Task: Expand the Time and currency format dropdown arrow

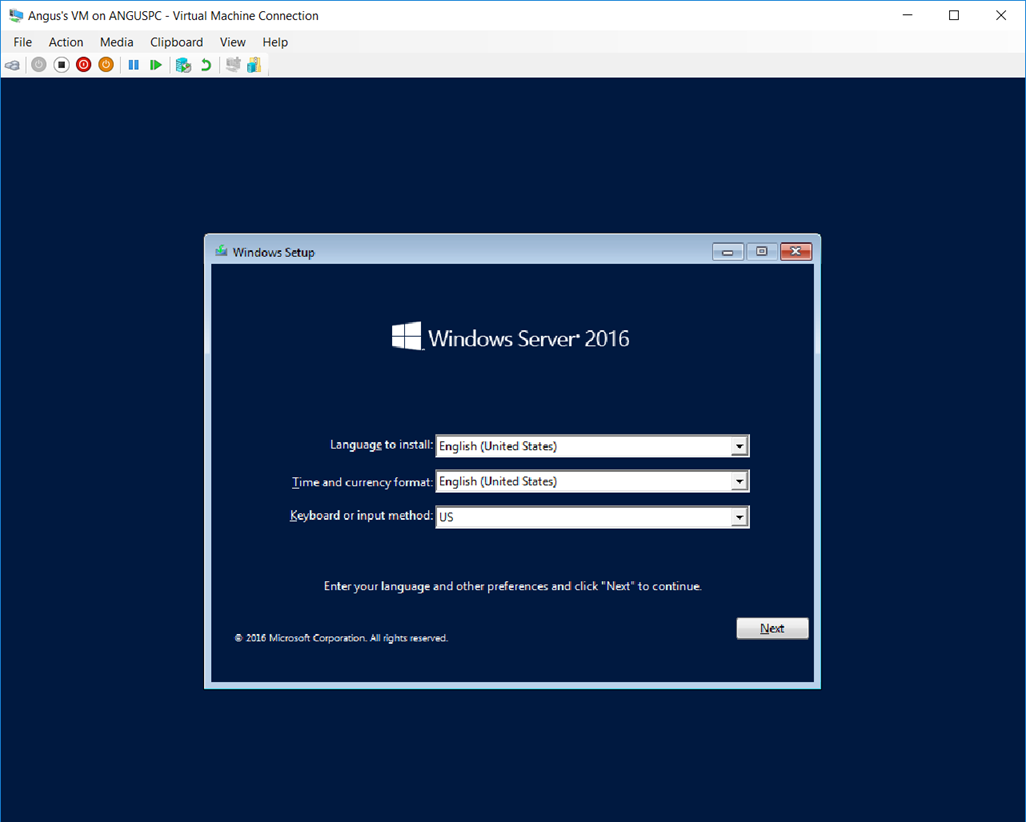Action: (739, 482)
